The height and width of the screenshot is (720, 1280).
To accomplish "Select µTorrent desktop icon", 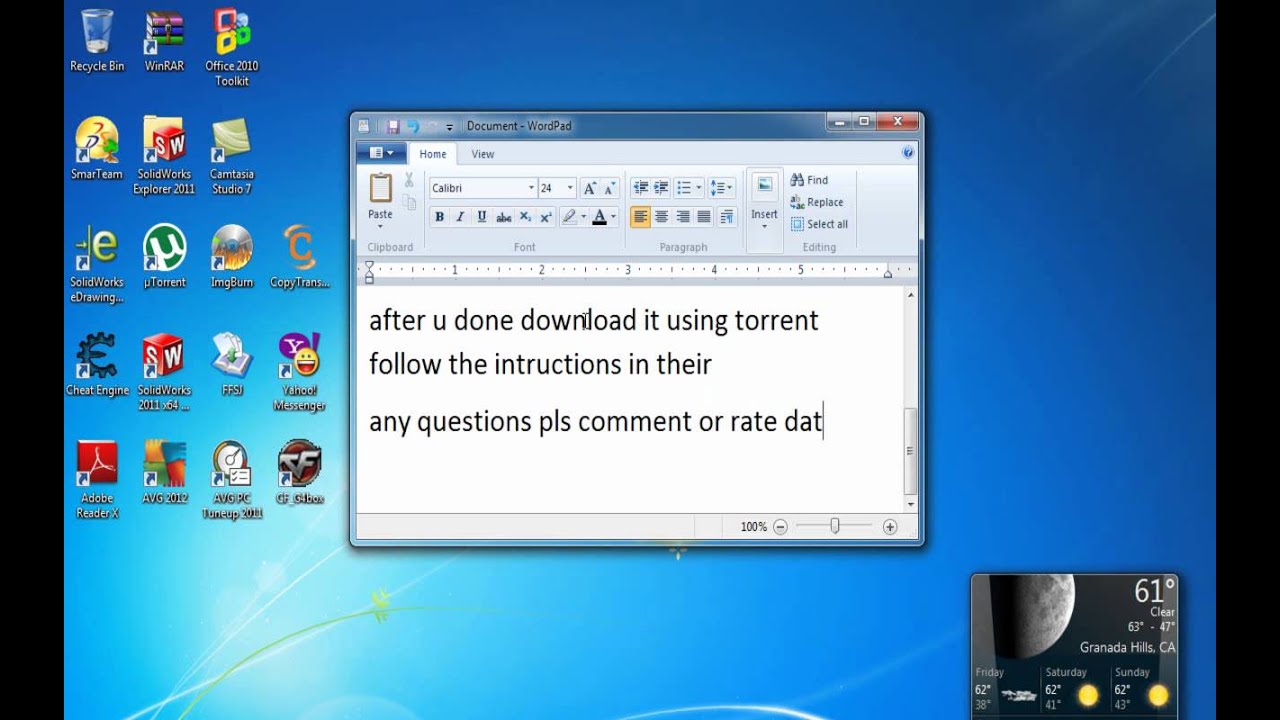I will [x=164, y=257].
